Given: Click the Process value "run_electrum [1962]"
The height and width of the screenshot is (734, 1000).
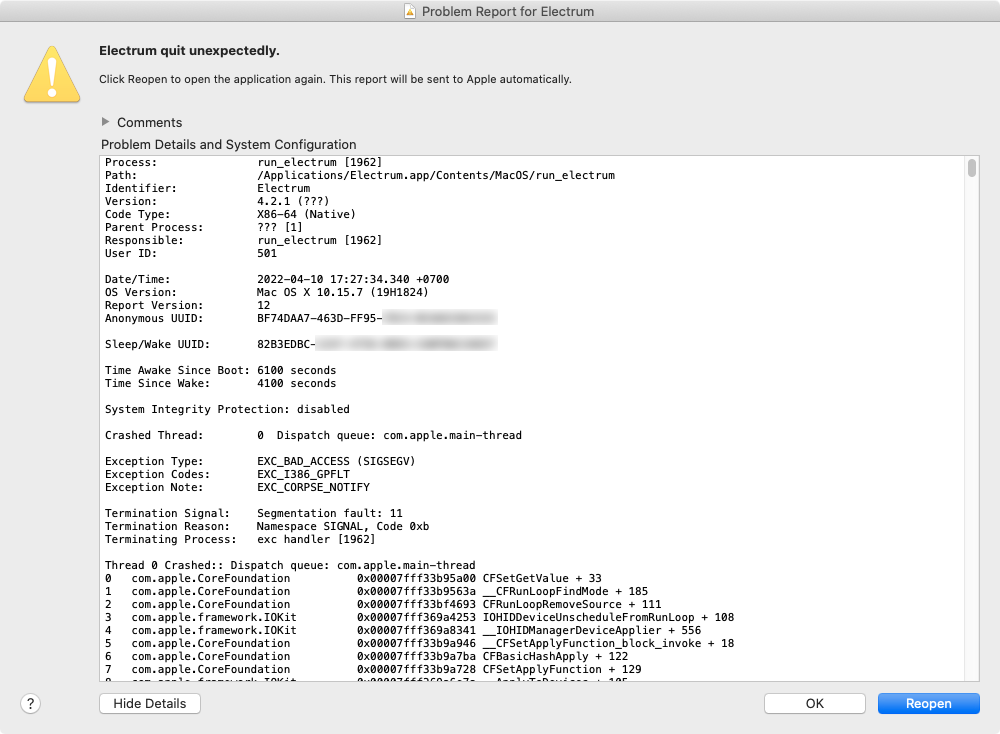Looking at the screenshot, I should pos(320,163).
